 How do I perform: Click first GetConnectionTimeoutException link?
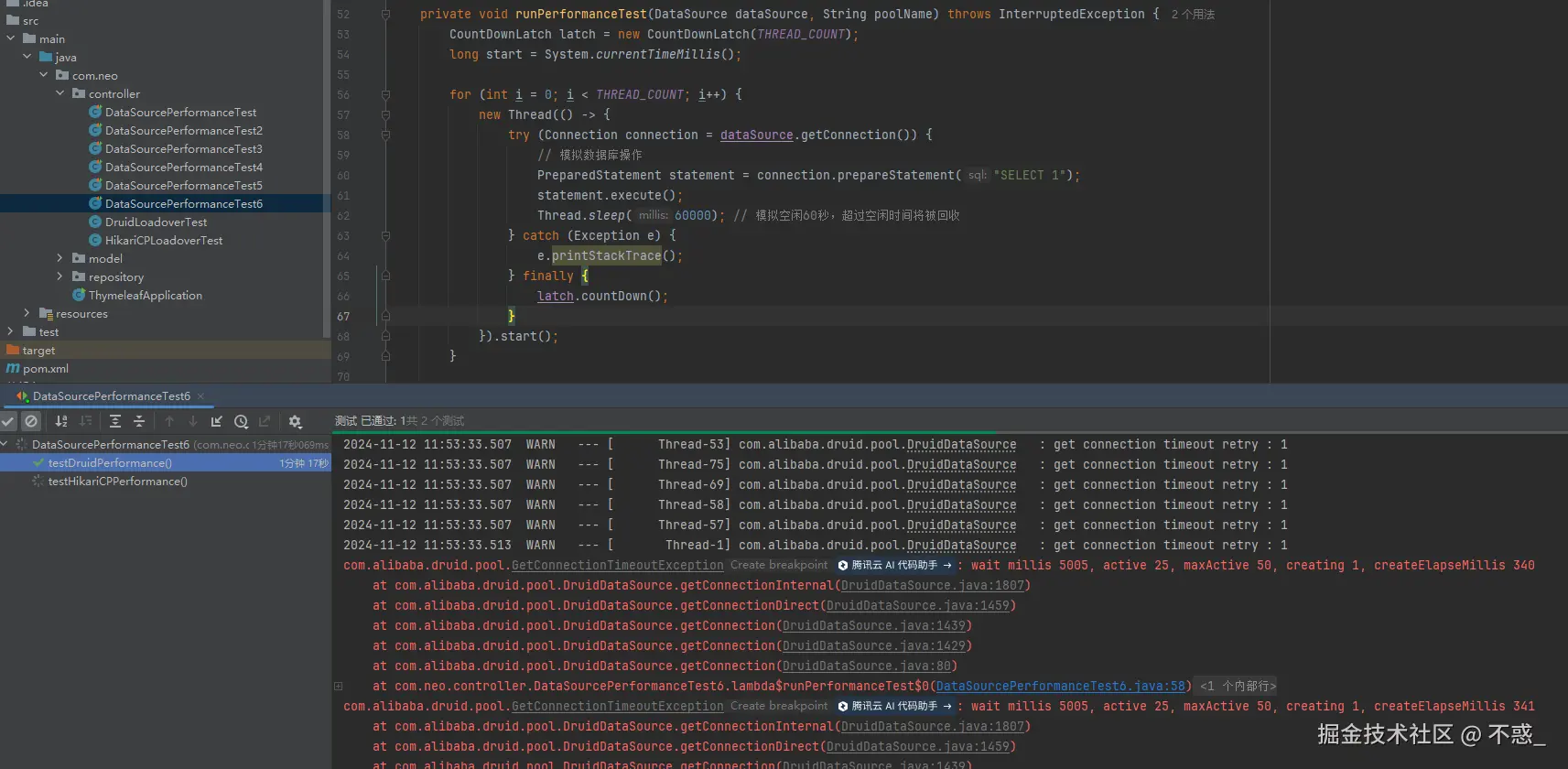pyautogui.click(x=617, y=566)
